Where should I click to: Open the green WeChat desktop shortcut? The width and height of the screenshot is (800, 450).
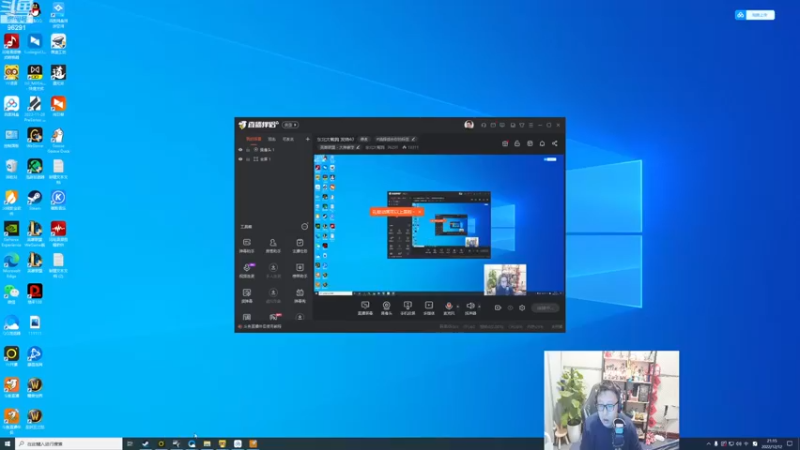11,294
